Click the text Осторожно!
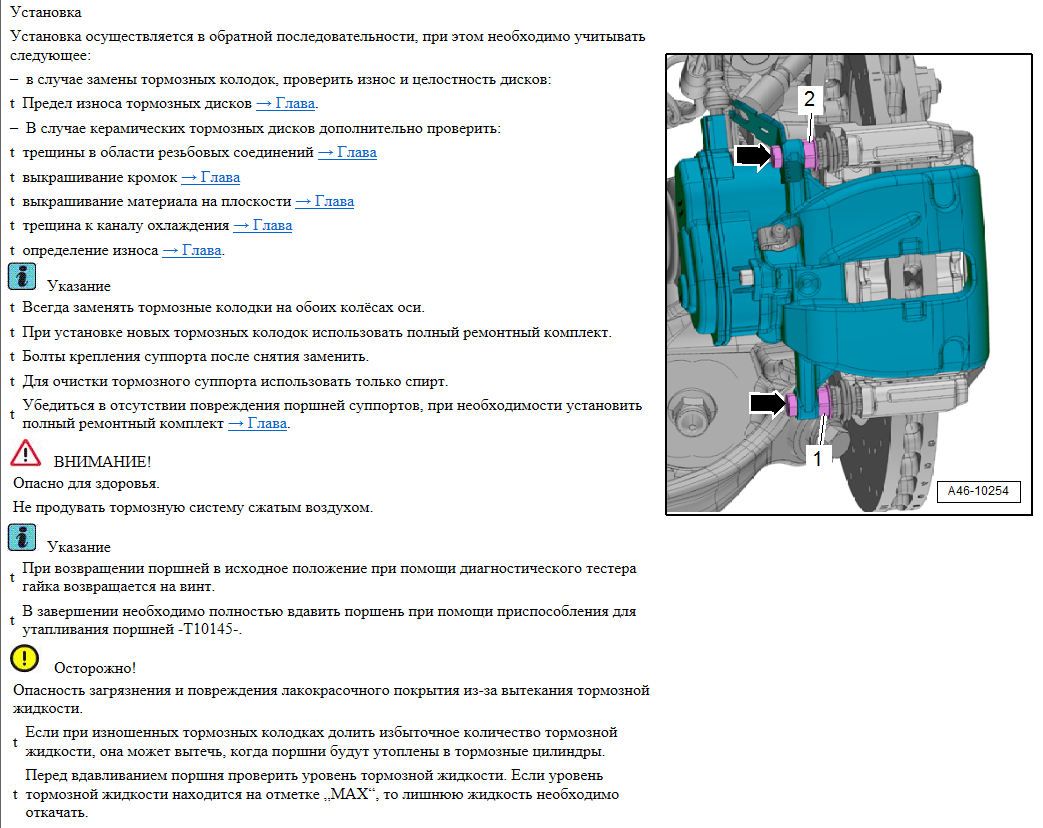The width and height of the screenshot is (1043, 828). 95,668
